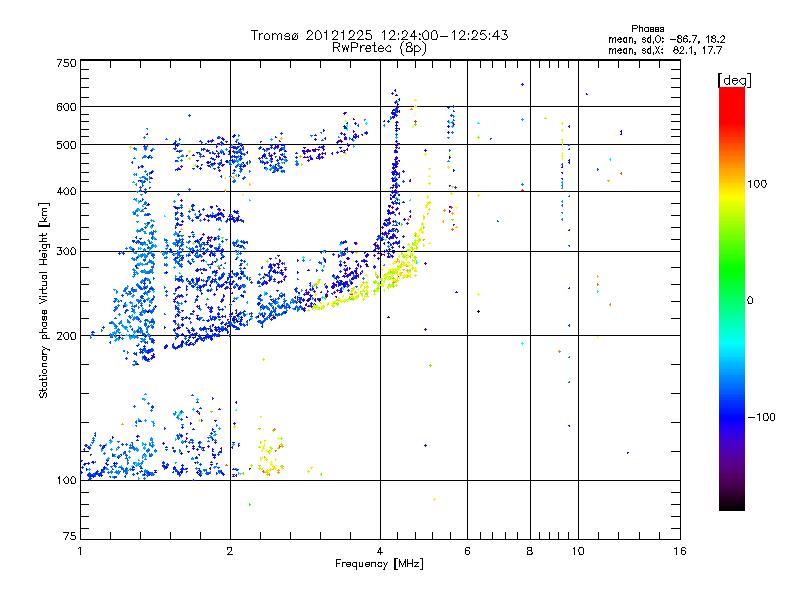Click the 'Phases' heading label

coord(647,29)
